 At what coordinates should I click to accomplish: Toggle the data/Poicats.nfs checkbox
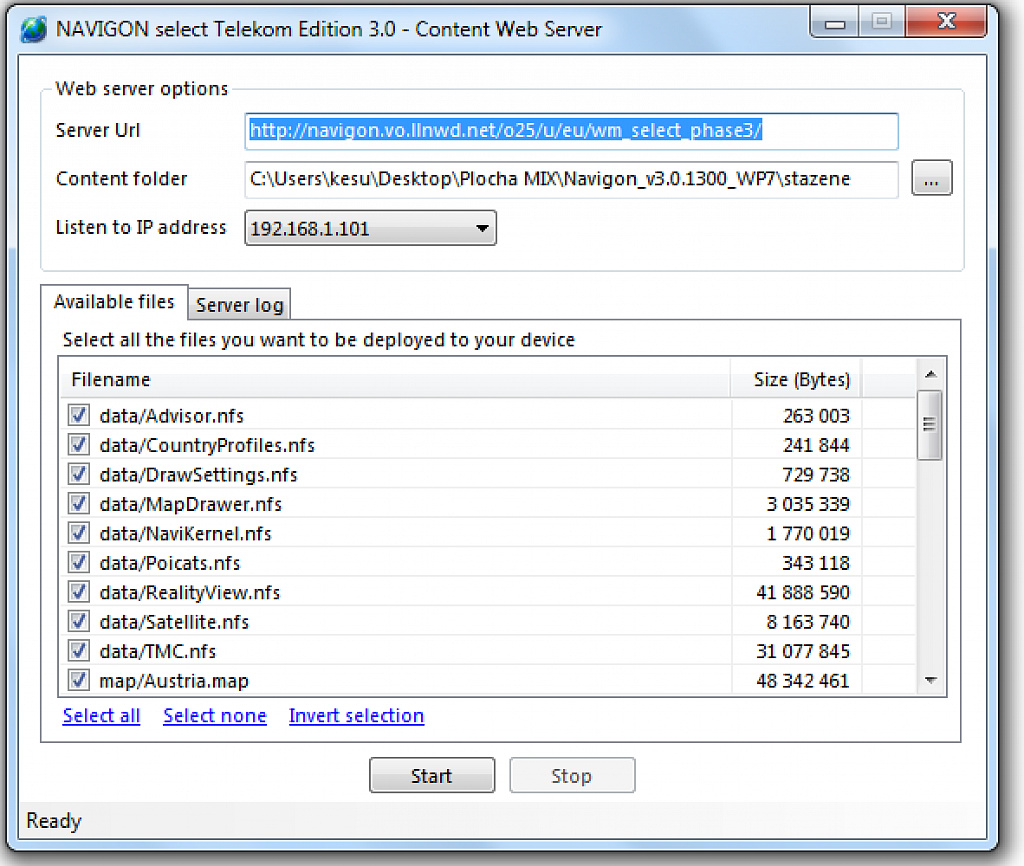[x=78, y=562]
